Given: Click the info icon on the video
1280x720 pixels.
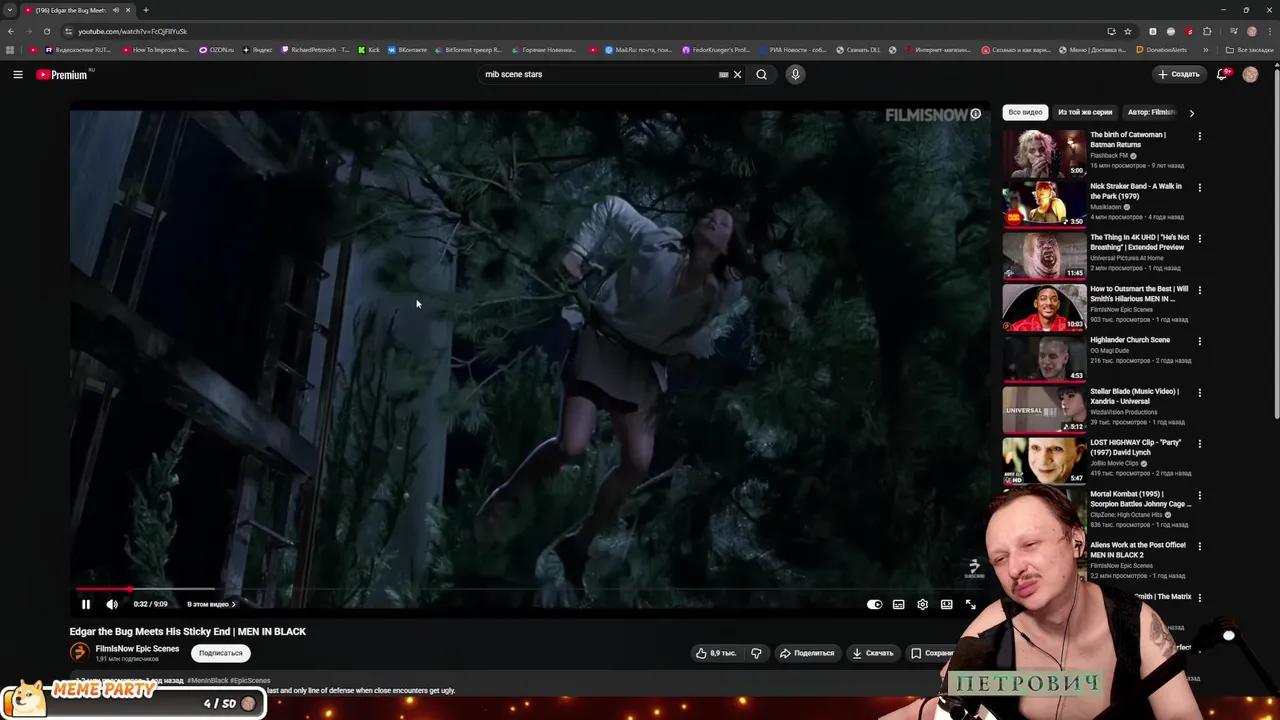Looking at the screenshot, I should [x=975, y=114].
